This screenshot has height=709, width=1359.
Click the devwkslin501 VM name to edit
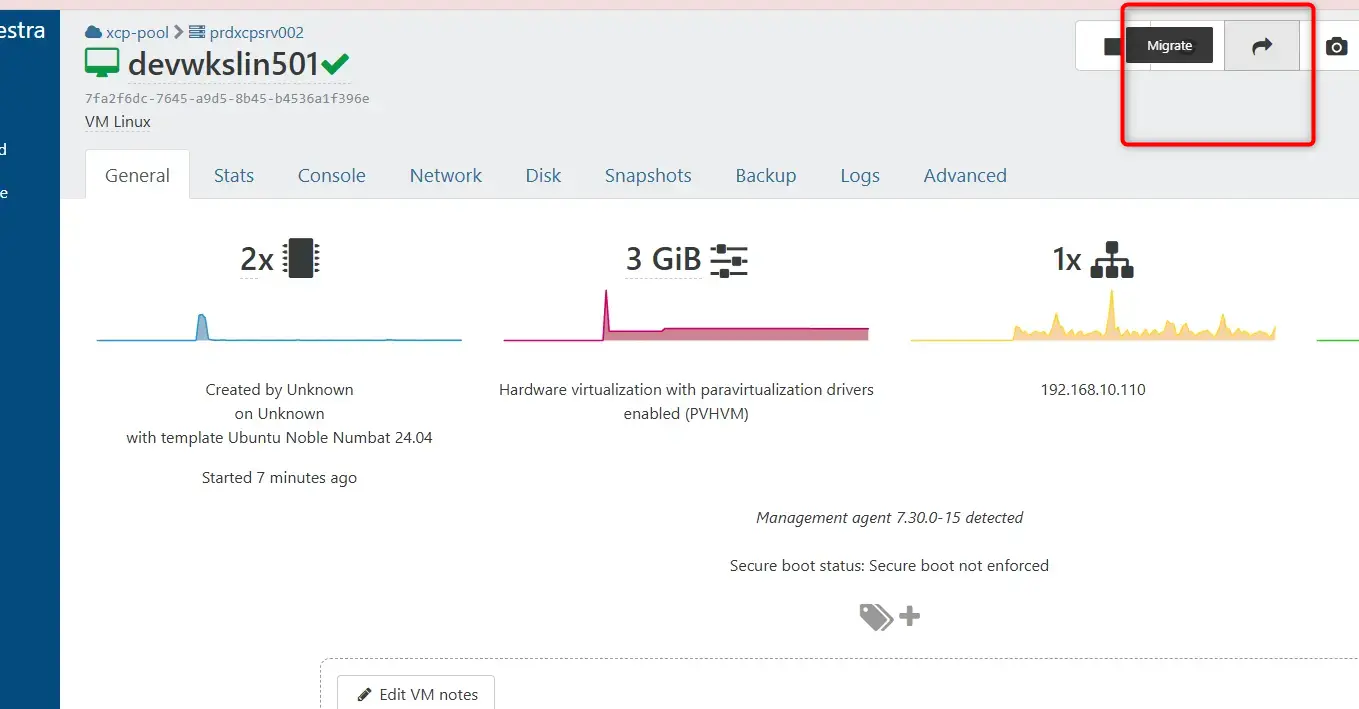point(223,64)
